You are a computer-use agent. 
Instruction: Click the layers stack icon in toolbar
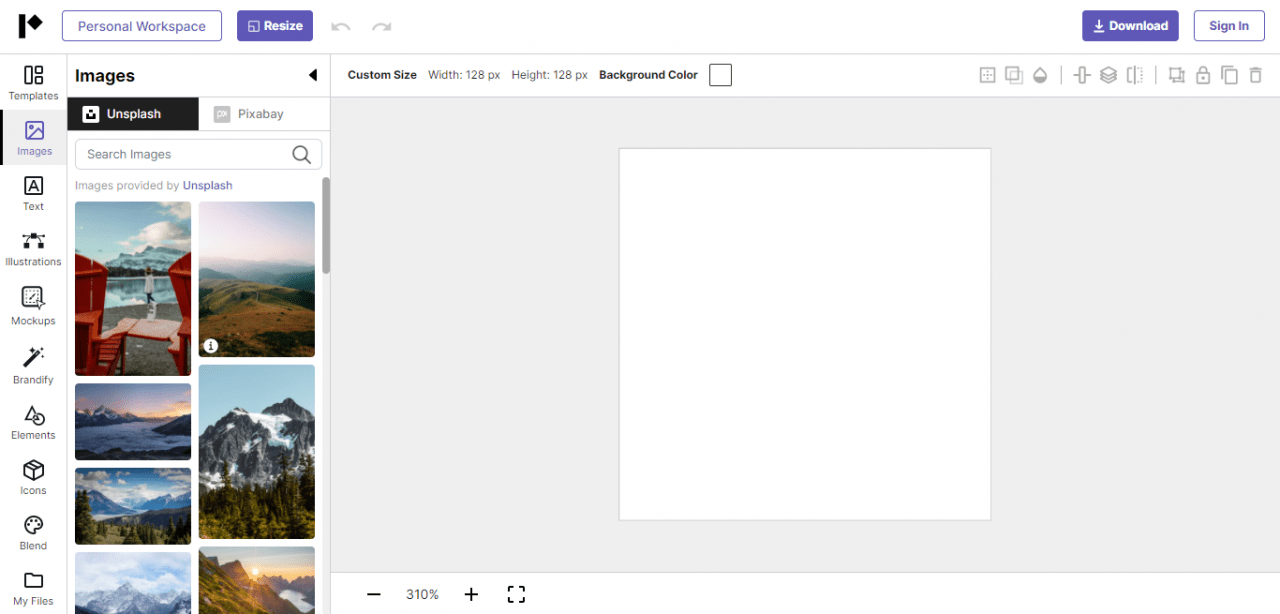coord(1108,75)
